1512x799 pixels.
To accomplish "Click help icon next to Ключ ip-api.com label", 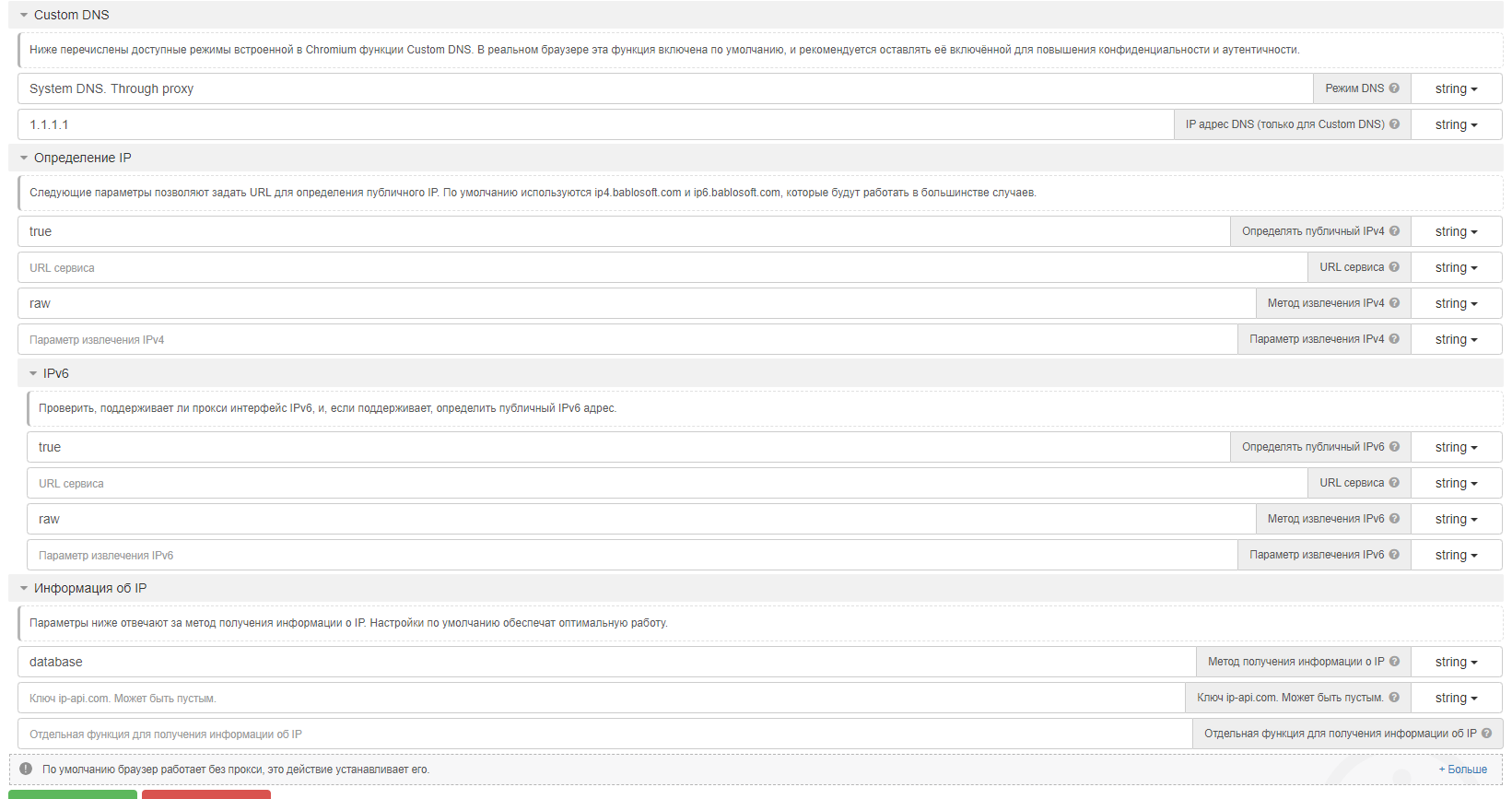I will point(1394,698).
